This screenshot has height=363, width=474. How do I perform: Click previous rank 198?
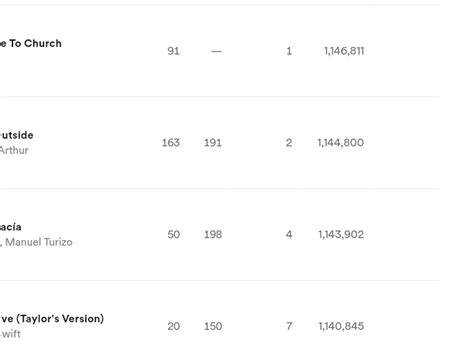point(213,234)
